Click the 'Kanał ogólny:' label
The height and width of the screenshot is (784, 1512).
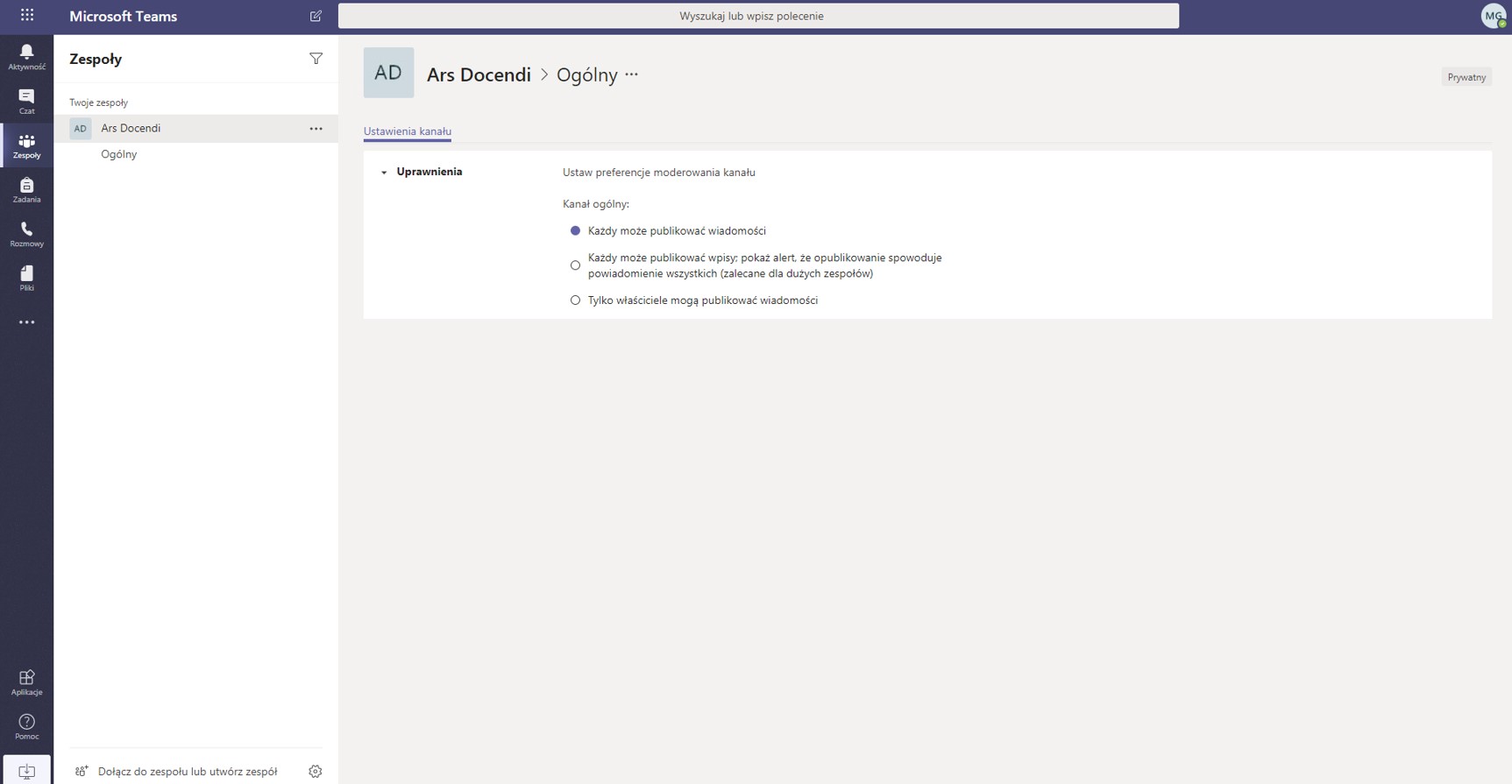596,204
